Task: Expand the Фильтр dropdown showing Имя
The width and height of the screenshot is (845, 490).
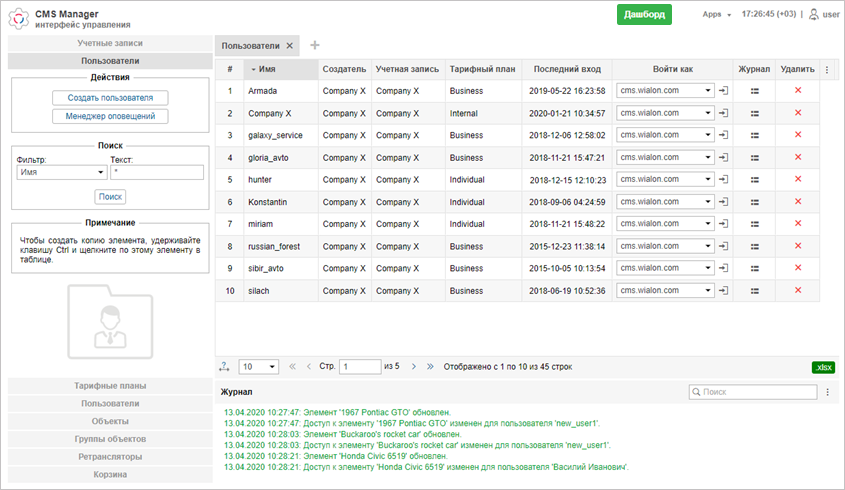Action: tap(61, 172)
